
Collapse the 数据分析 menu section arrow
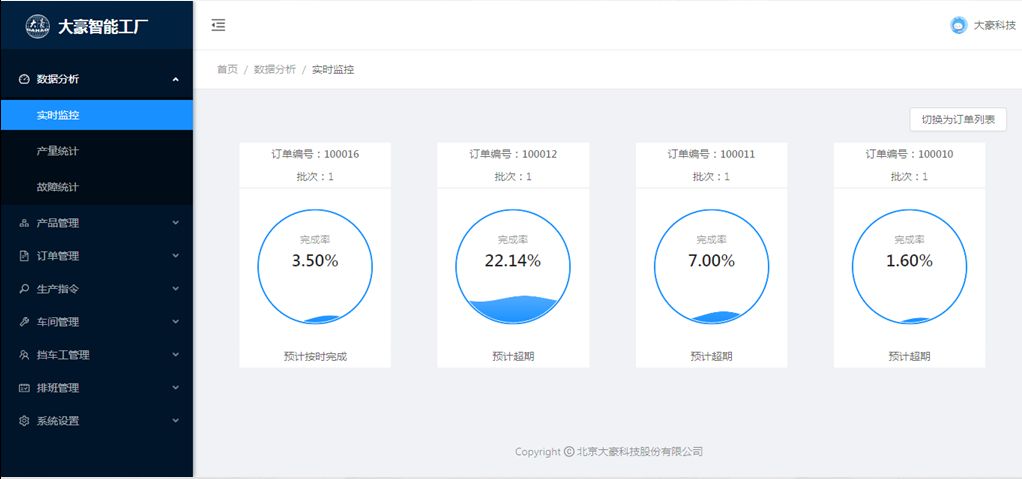pos(175,79)
